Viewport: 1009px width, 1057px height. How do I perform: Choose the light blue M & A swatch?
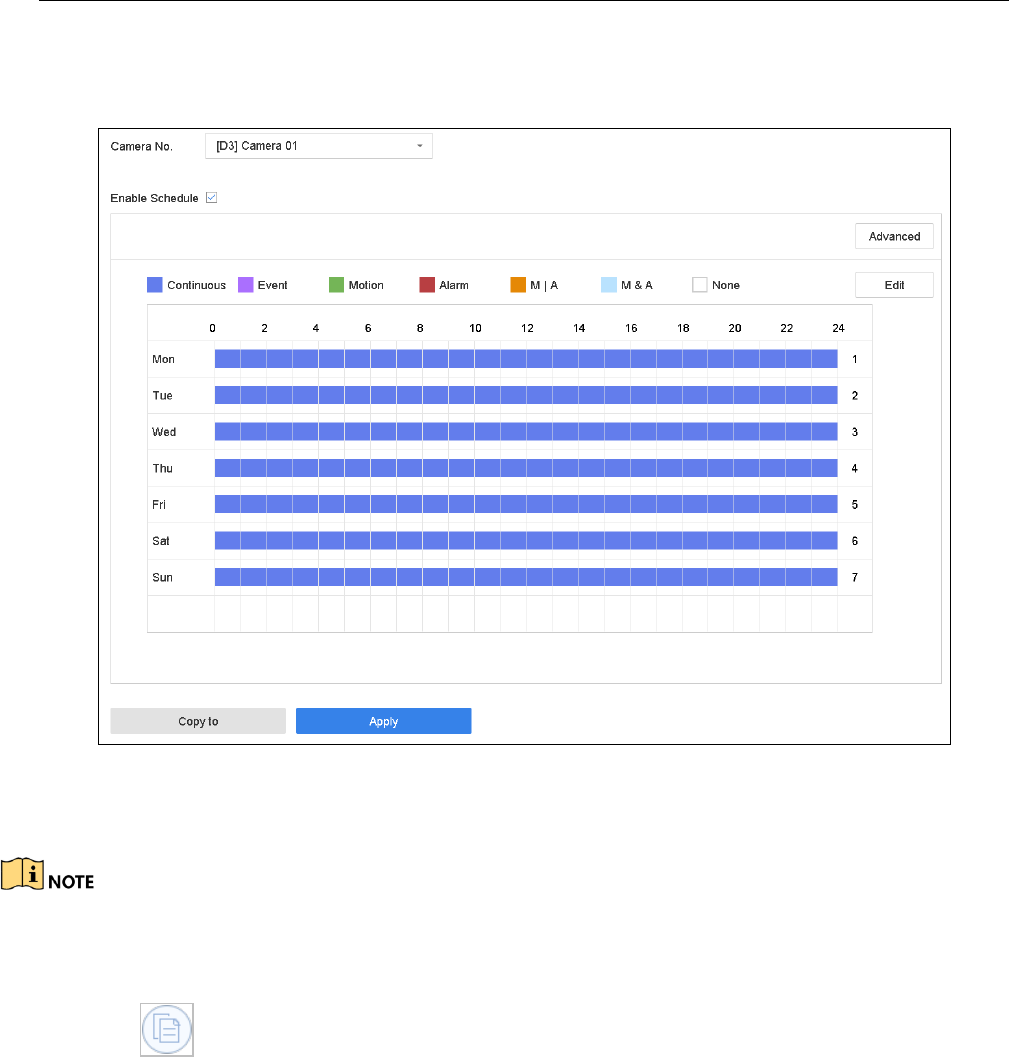[x=609, y=285]
